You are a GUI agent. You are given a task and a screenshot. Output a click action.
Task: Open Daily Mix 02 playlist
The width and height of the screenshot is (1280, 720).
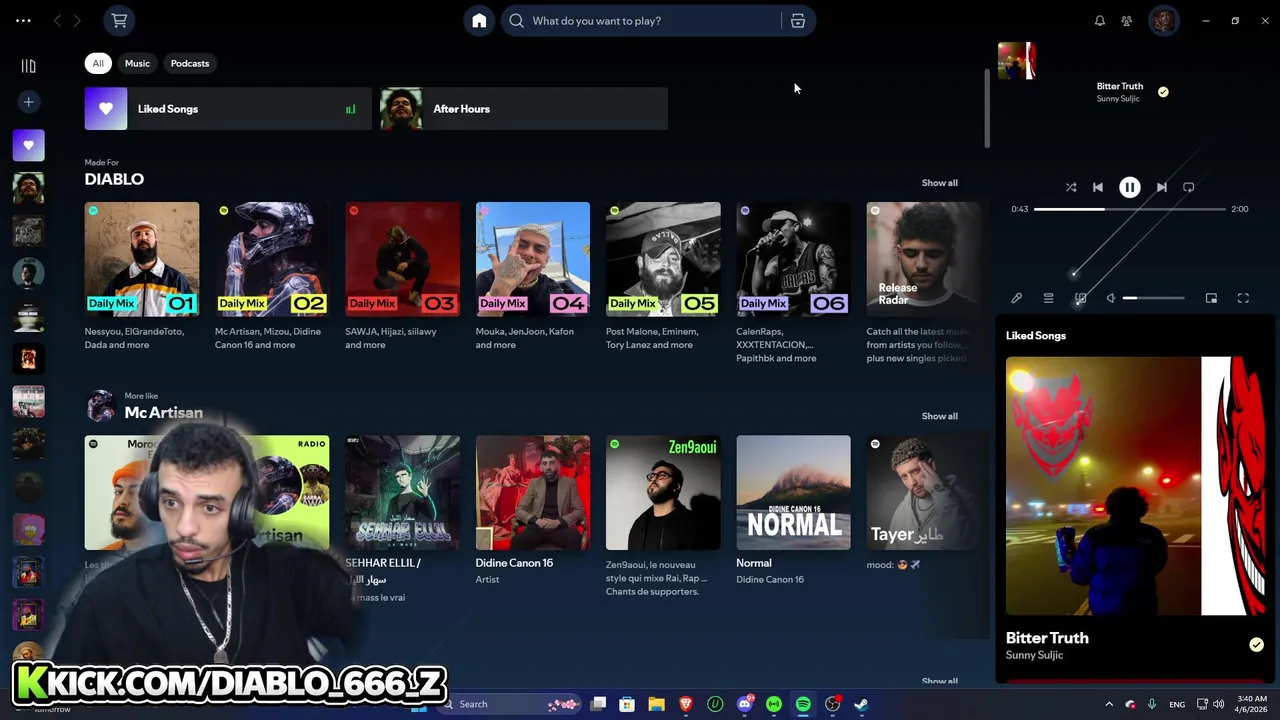[x=272, y=278]
